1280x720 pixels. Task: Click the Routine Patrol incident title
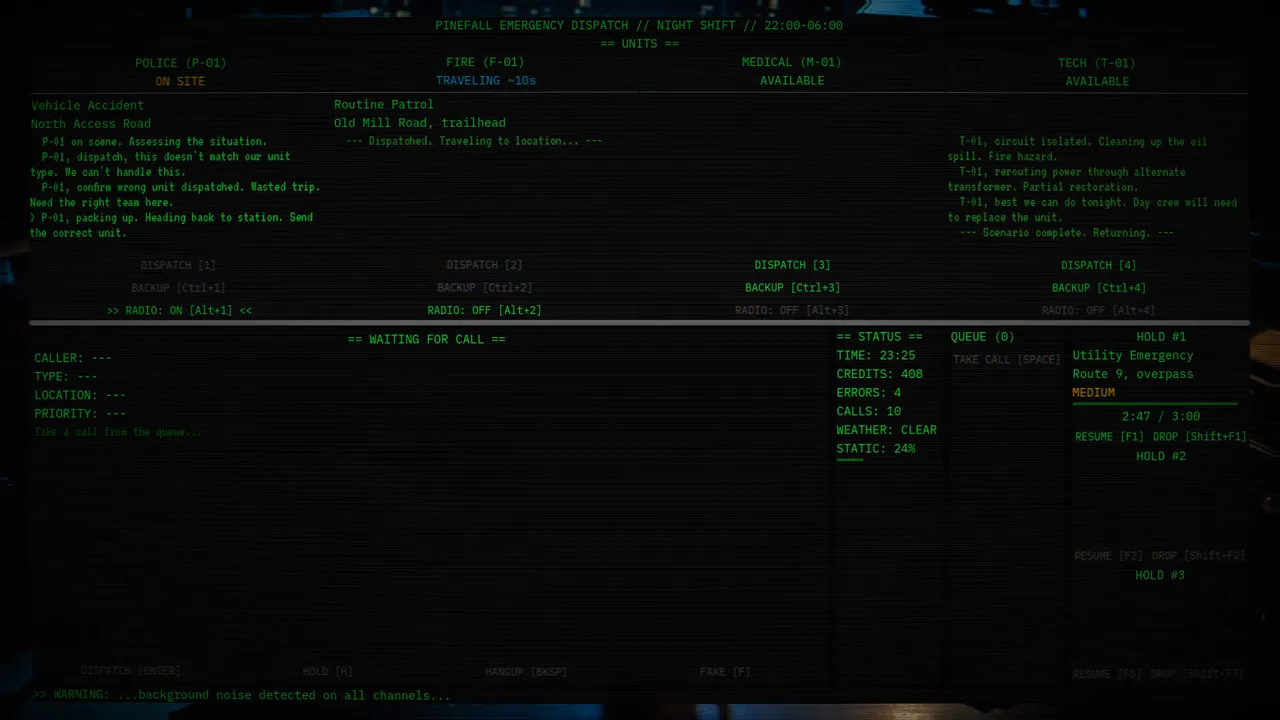[x=384, y=104]
